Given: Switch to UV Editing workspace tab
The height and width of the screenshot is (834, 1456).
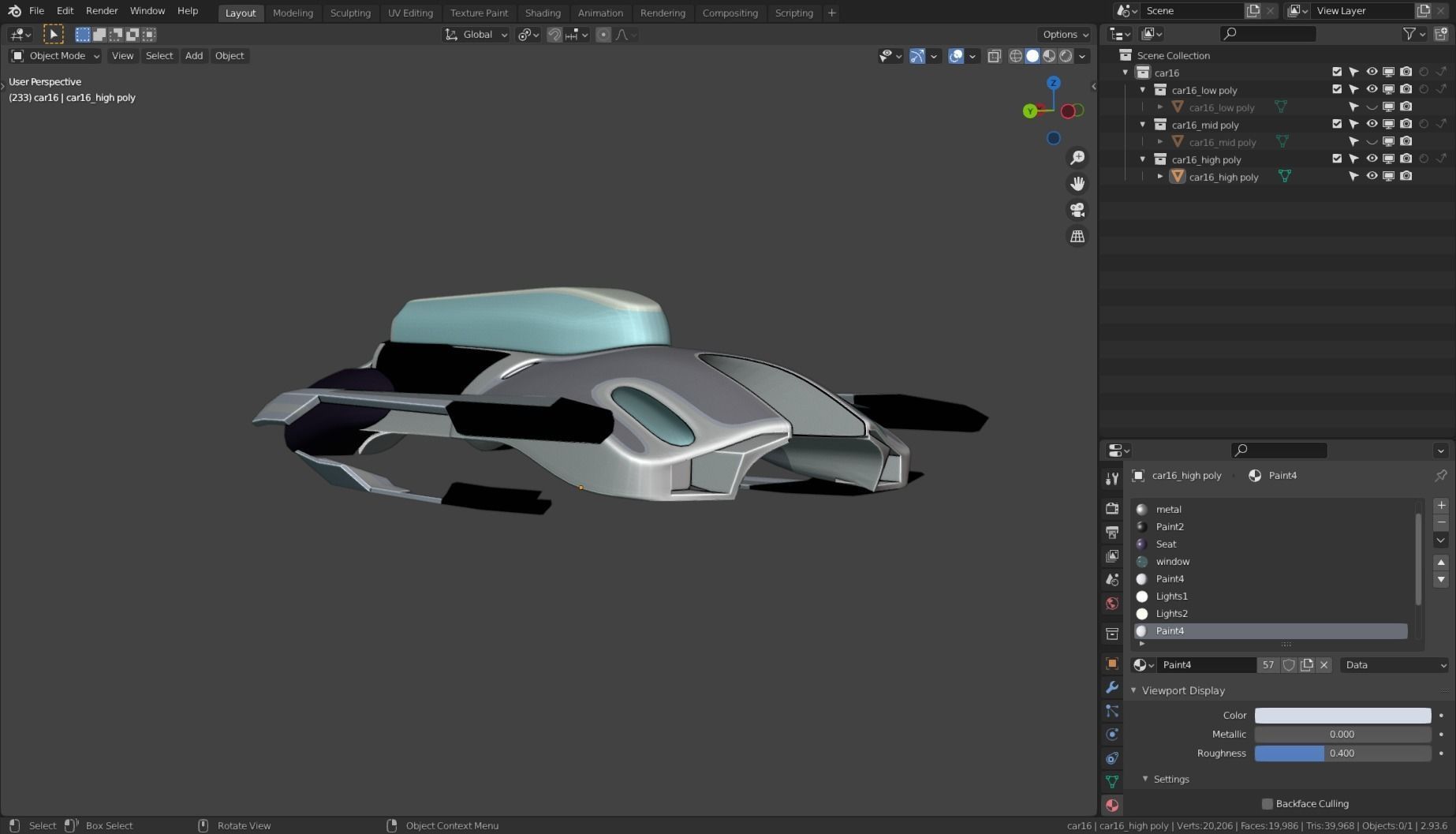Looking at the screenshot, I should (x=410, y=13).
